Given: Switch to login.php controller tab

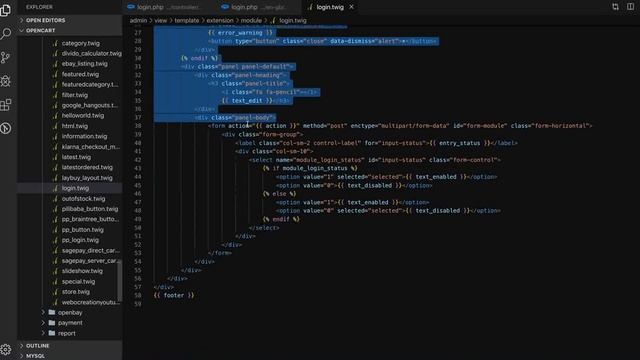Looking at the screenshot, I should tap(164, 7).
